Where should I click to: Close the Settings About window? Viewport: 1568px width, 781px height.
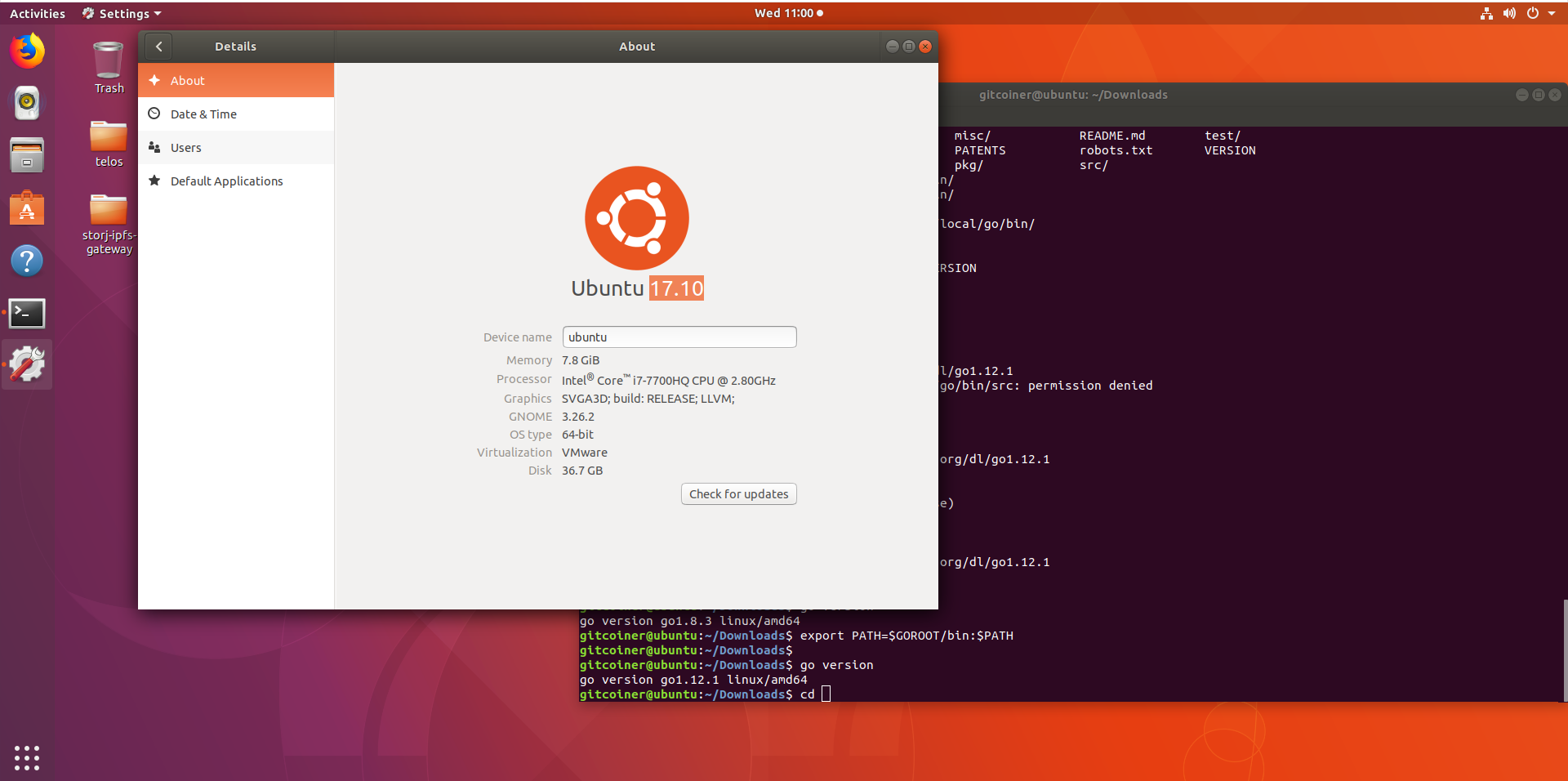(x=925, y=47)
